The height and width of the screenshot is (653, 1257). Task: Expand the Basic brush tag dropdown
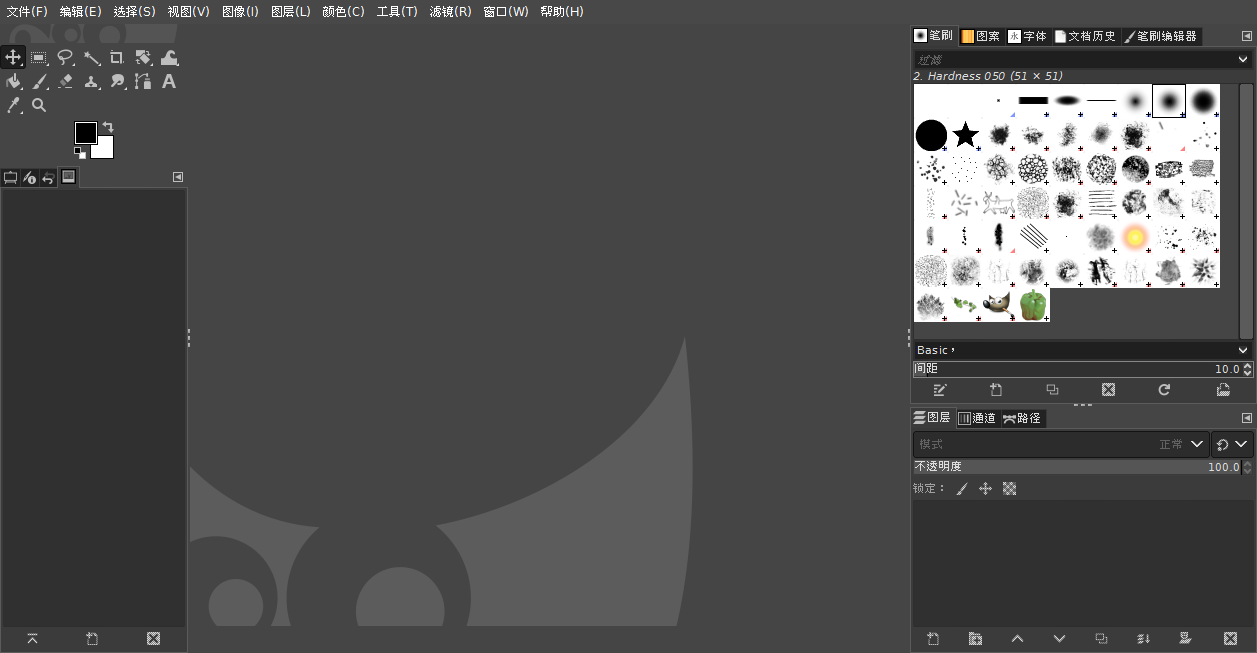coord(1243,350)
